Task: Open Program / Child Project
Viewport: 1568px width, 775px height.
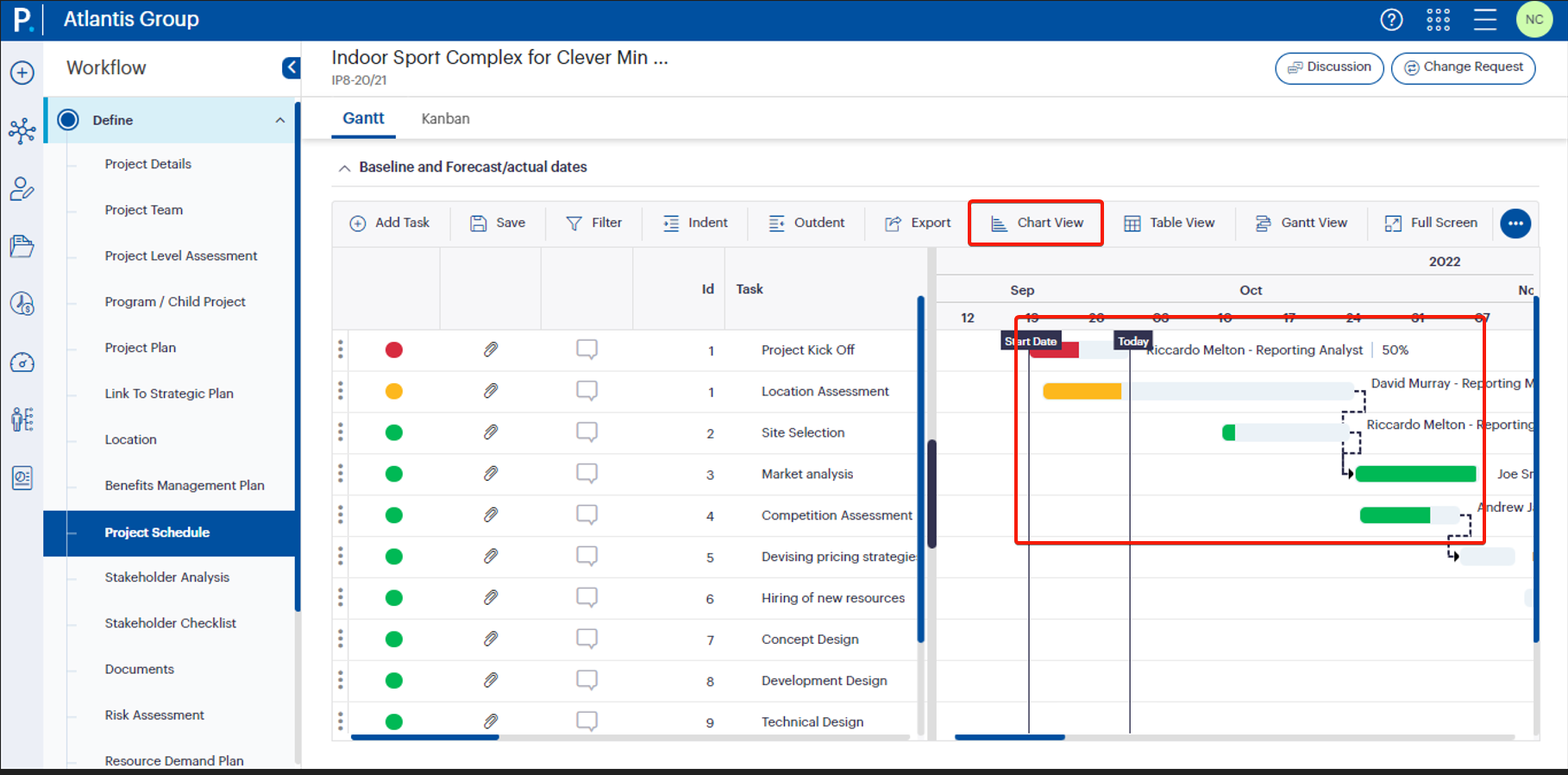Action: coord(175,301)
